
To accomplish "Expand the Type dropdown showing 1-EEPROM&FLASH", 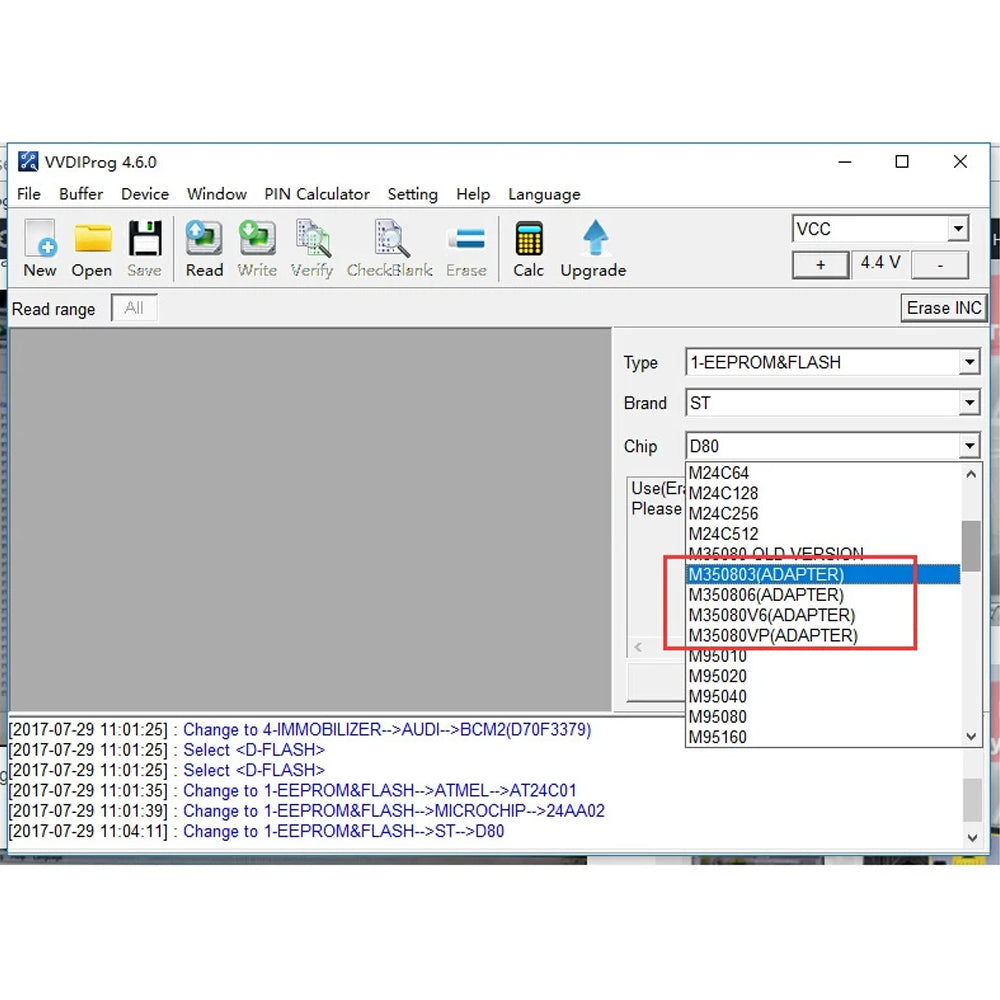I will pos(968,362).
